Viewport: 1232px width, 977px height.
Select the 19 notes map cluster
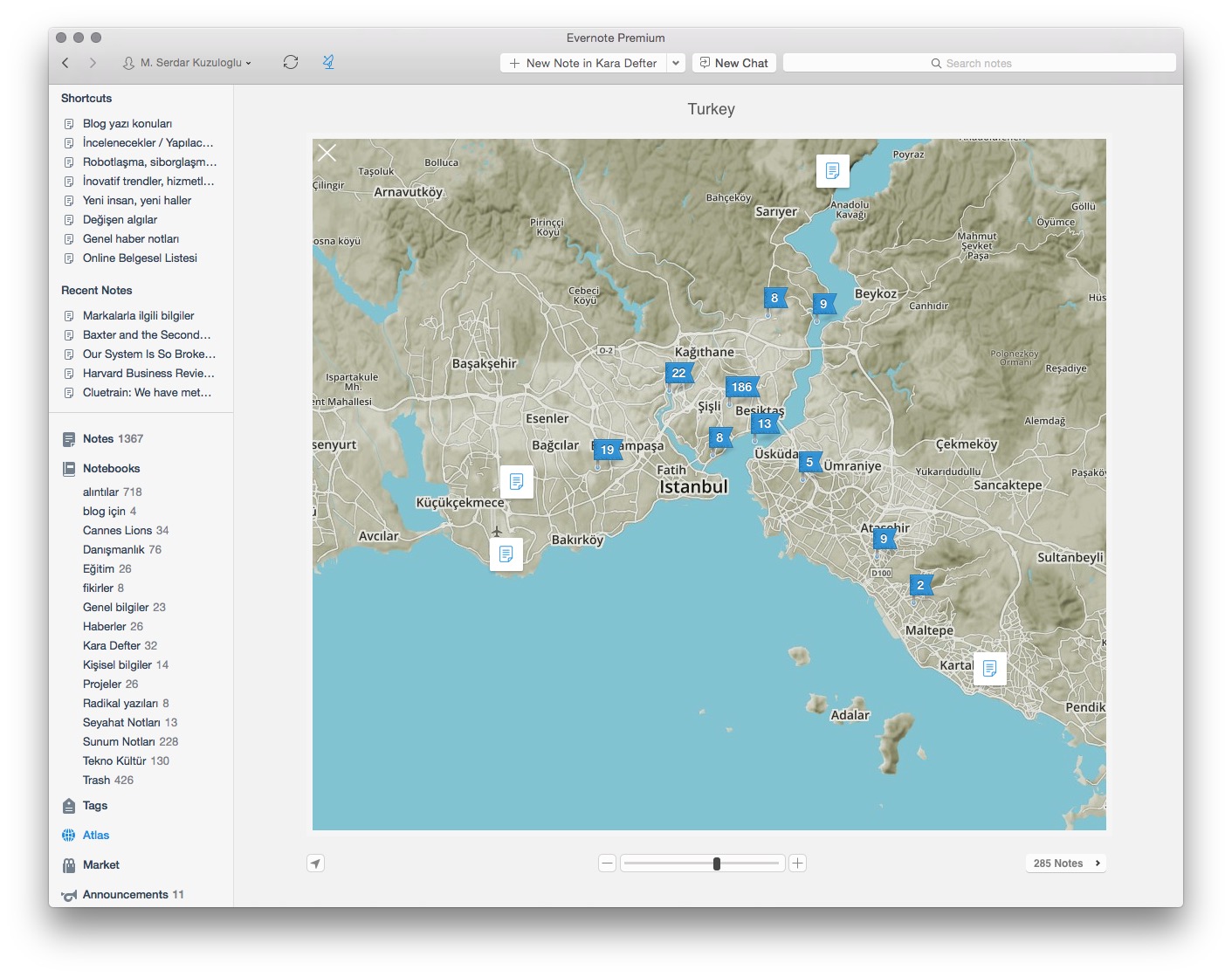click(x=608, y=451)
